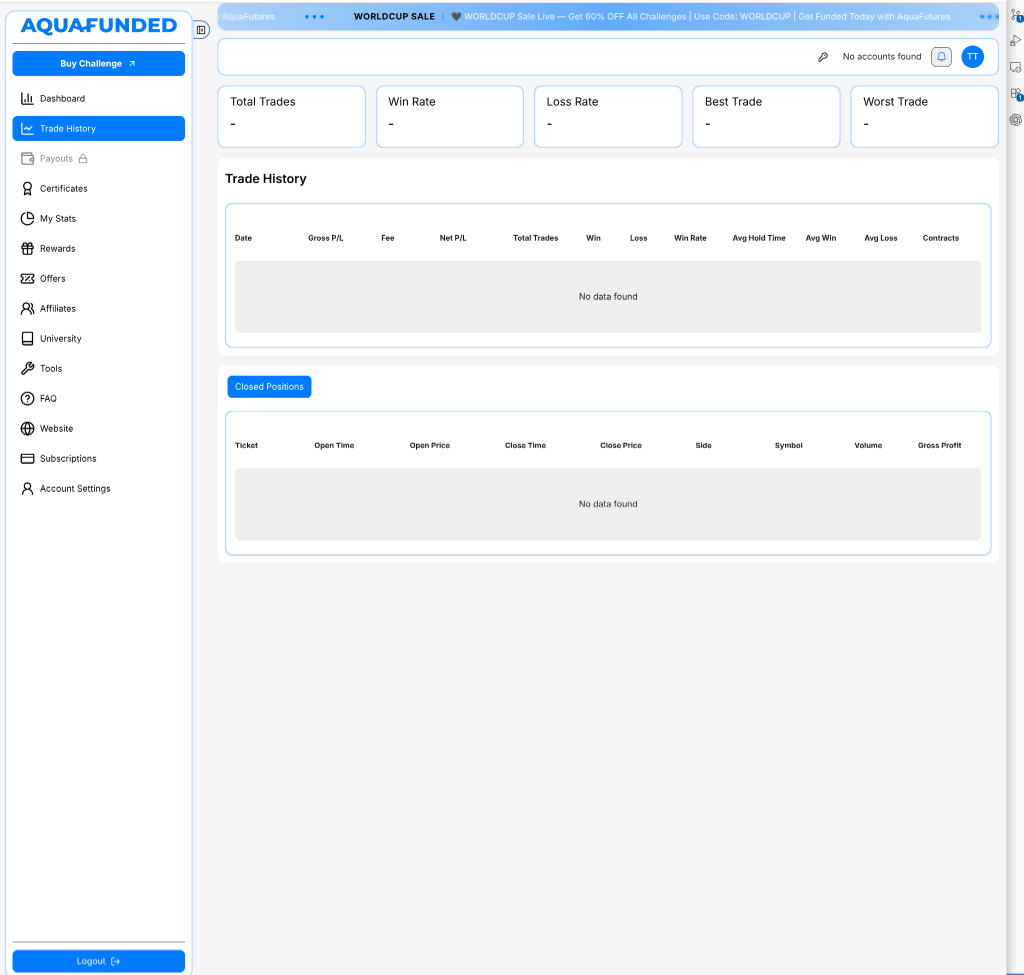
Task: Click the Close Time column header
Action: pyautogui.click(x=525, y=445)
